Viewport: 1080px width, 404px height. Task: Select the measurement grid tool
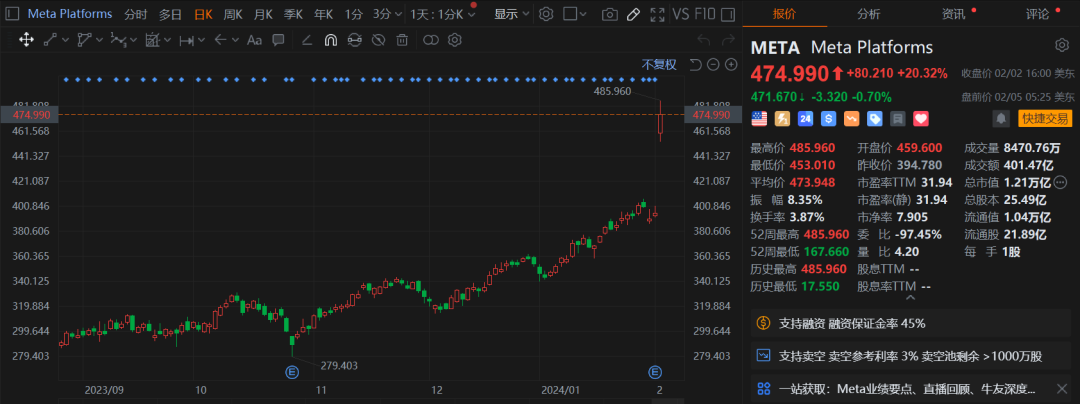[153, 40]
